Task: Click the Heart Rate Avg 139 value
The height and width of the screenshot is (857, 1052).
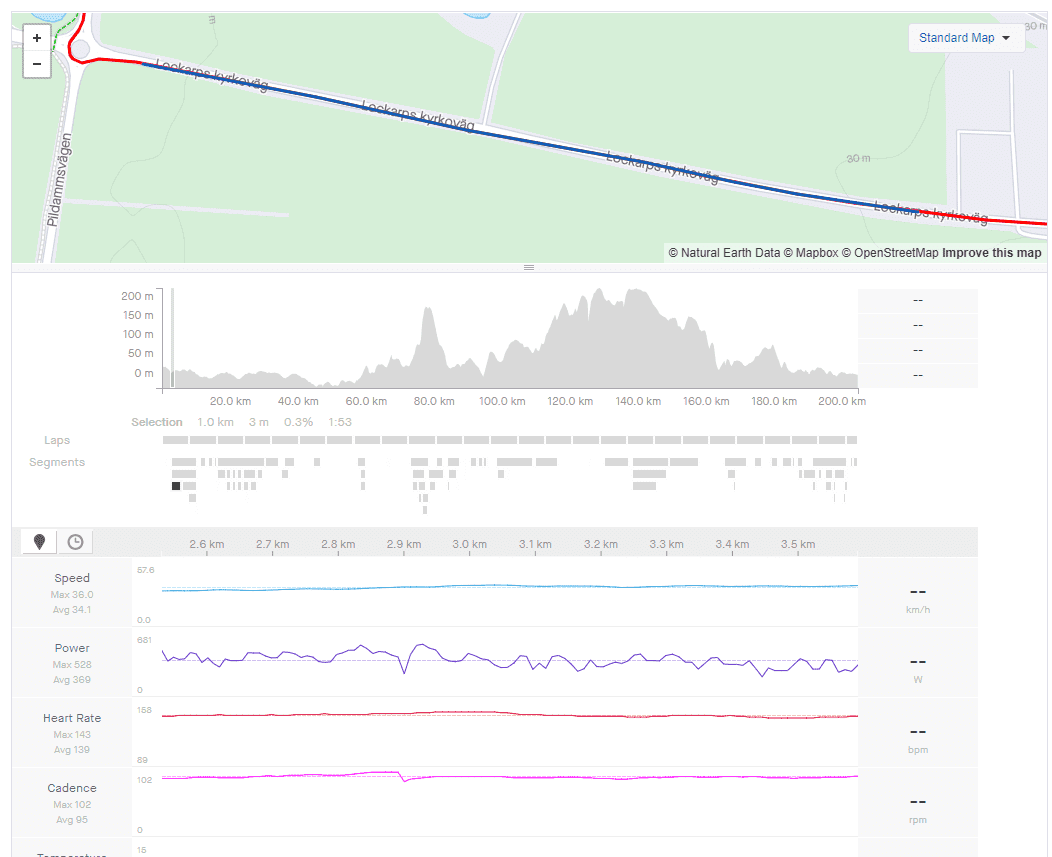Action: pyautogui.click(x=72, y=750)
